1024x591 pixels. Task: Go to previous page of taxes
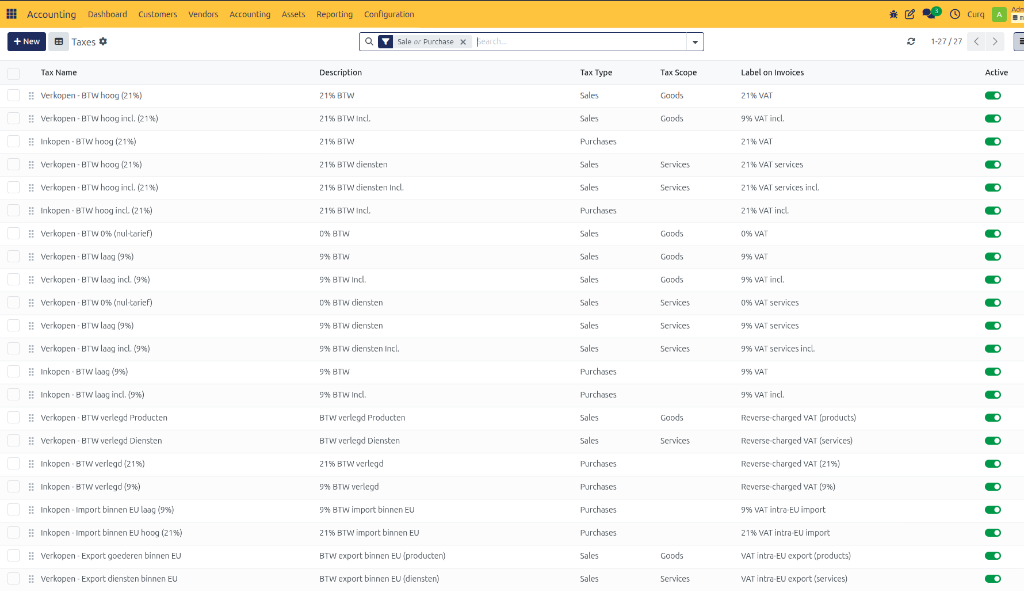976,41
